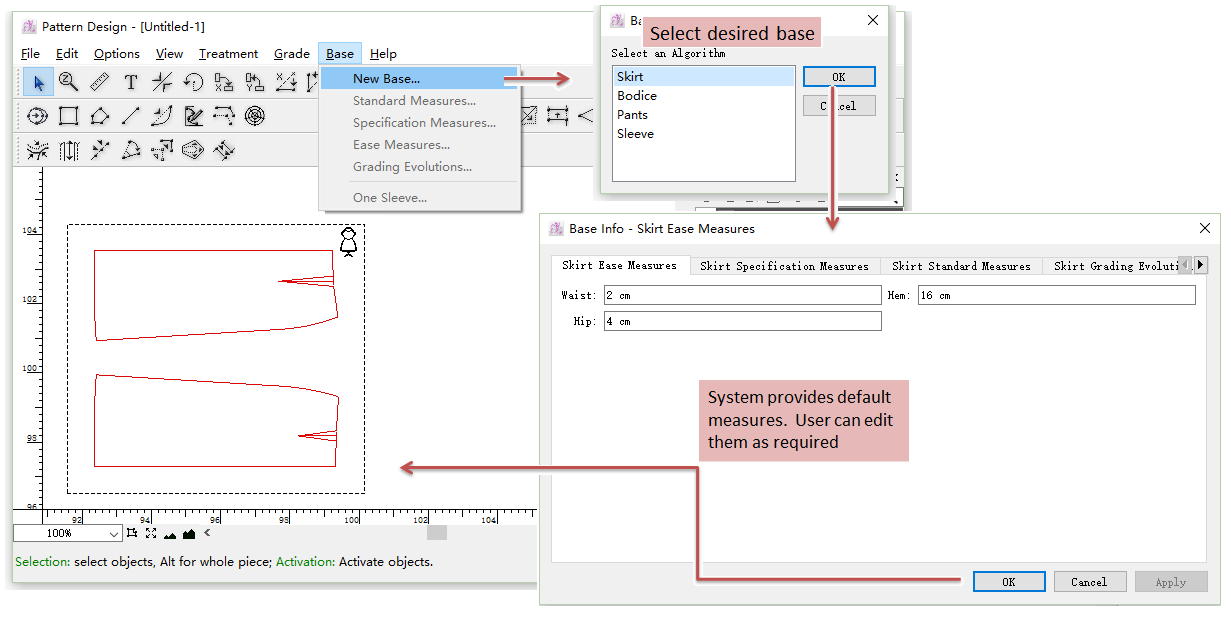Screen dimensions: 1231x619
Task: Choose the text T tool
Action: pyautogui.click(x=130, y=82)
